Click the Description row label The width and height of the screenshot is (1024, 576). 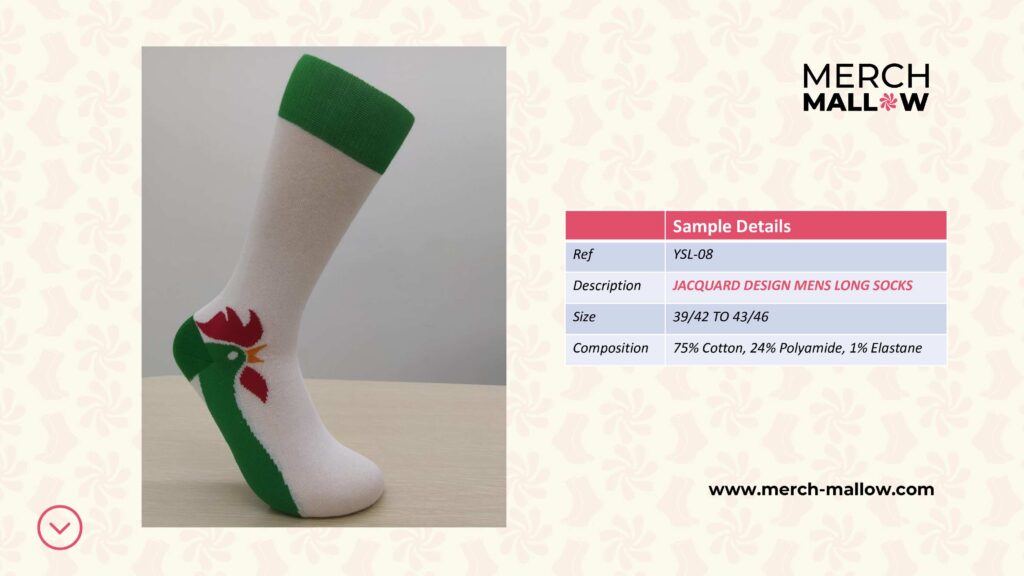pyautogui.click(x=607, y=285)
